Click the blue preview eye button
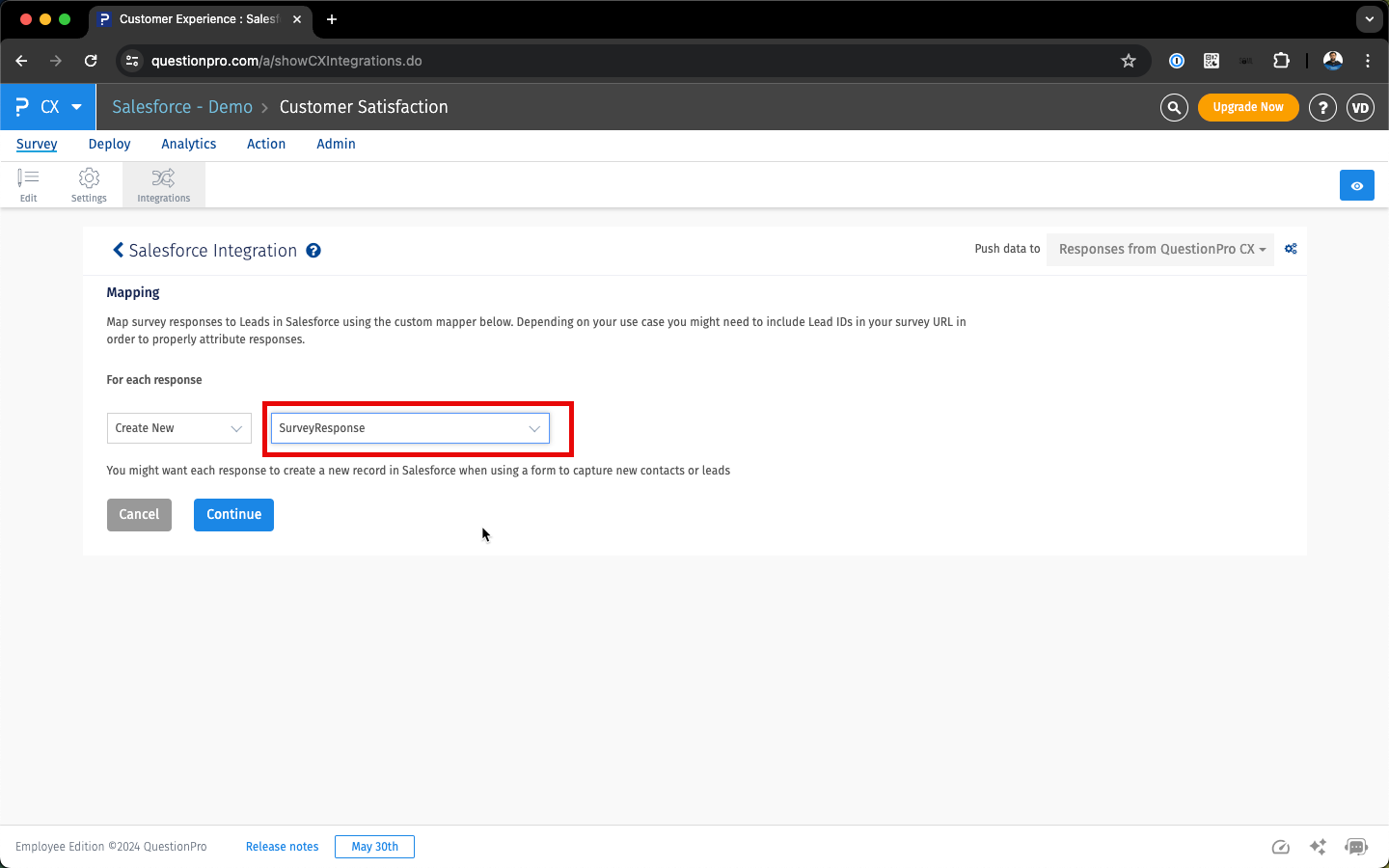Image resolution: width=1389 pixels, height=868 pixels. tap(1357, 185)
